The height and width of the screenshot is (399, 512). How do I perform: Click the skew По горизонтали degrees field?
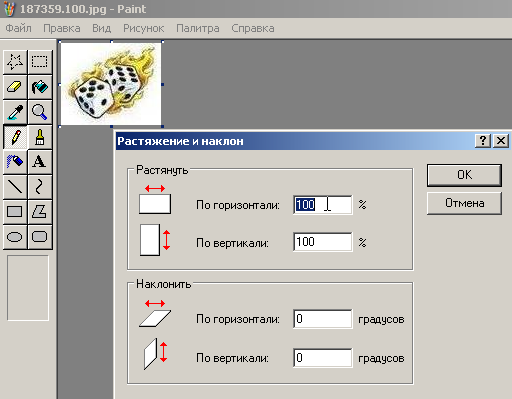[x=323, y=319]
